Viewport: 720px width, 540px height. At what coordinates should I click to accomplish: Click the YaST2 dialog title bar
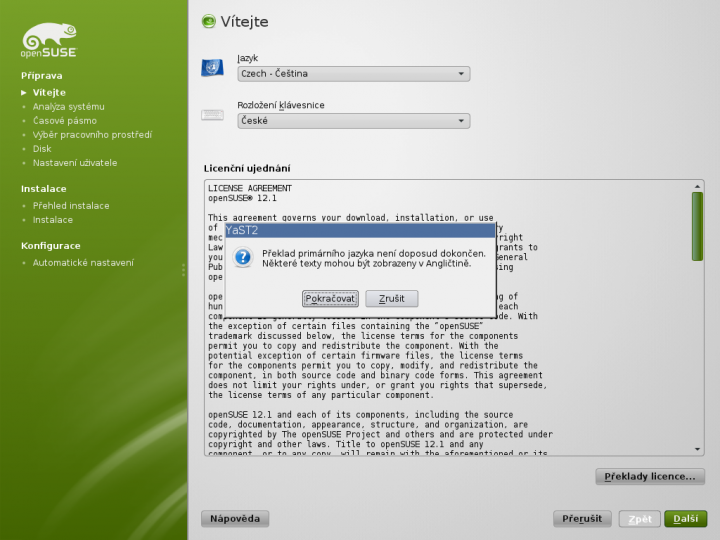point(360,230)
